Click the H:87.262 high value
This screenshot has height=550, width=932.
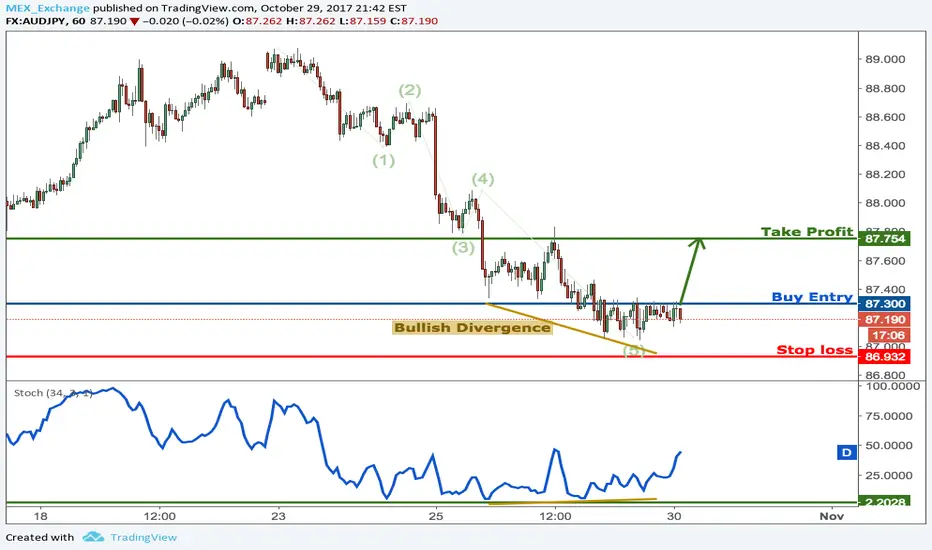coord(311,21)
